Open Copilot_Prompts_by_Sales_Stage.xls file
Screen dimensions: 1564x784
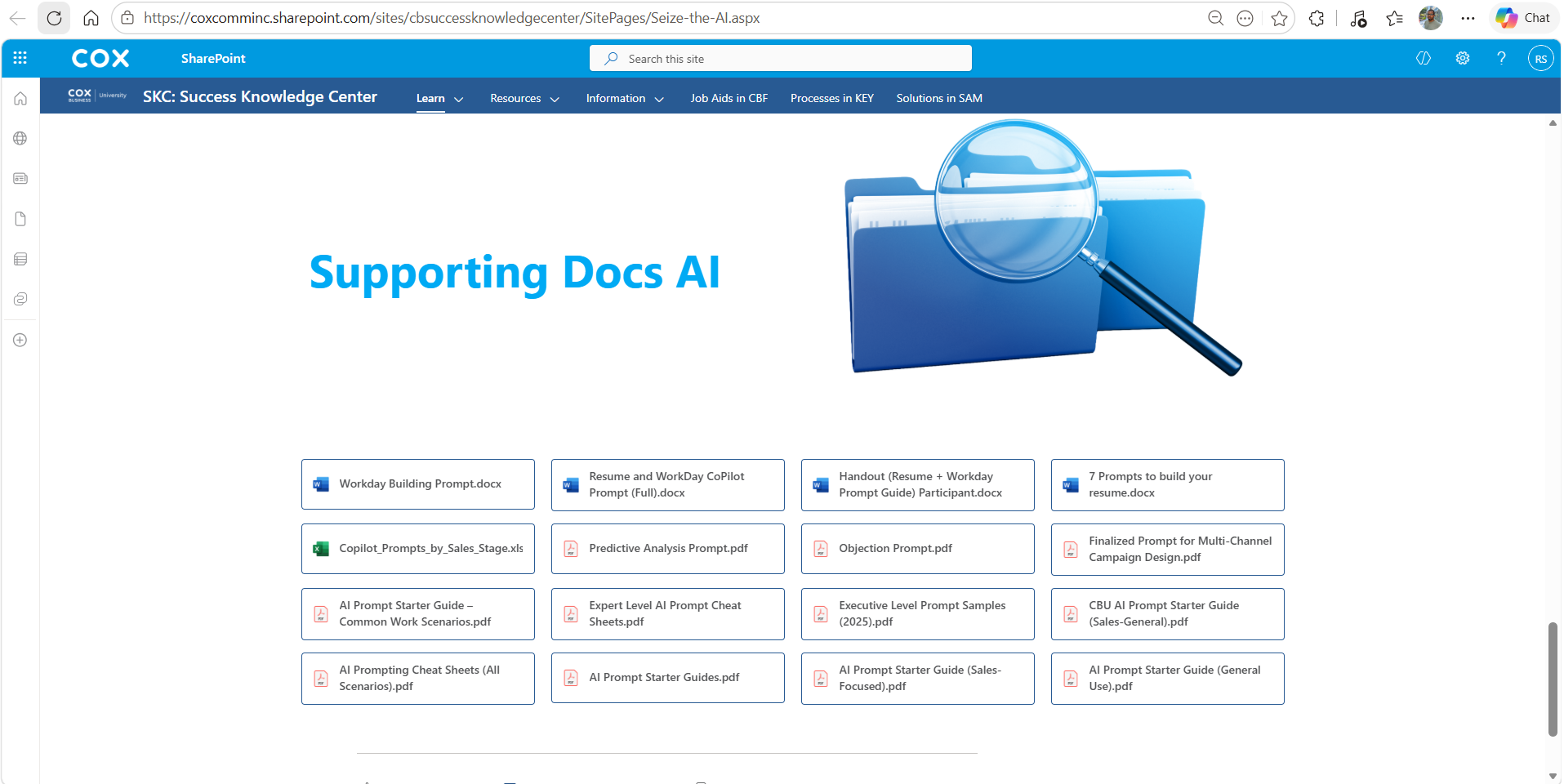pos(418,549)
